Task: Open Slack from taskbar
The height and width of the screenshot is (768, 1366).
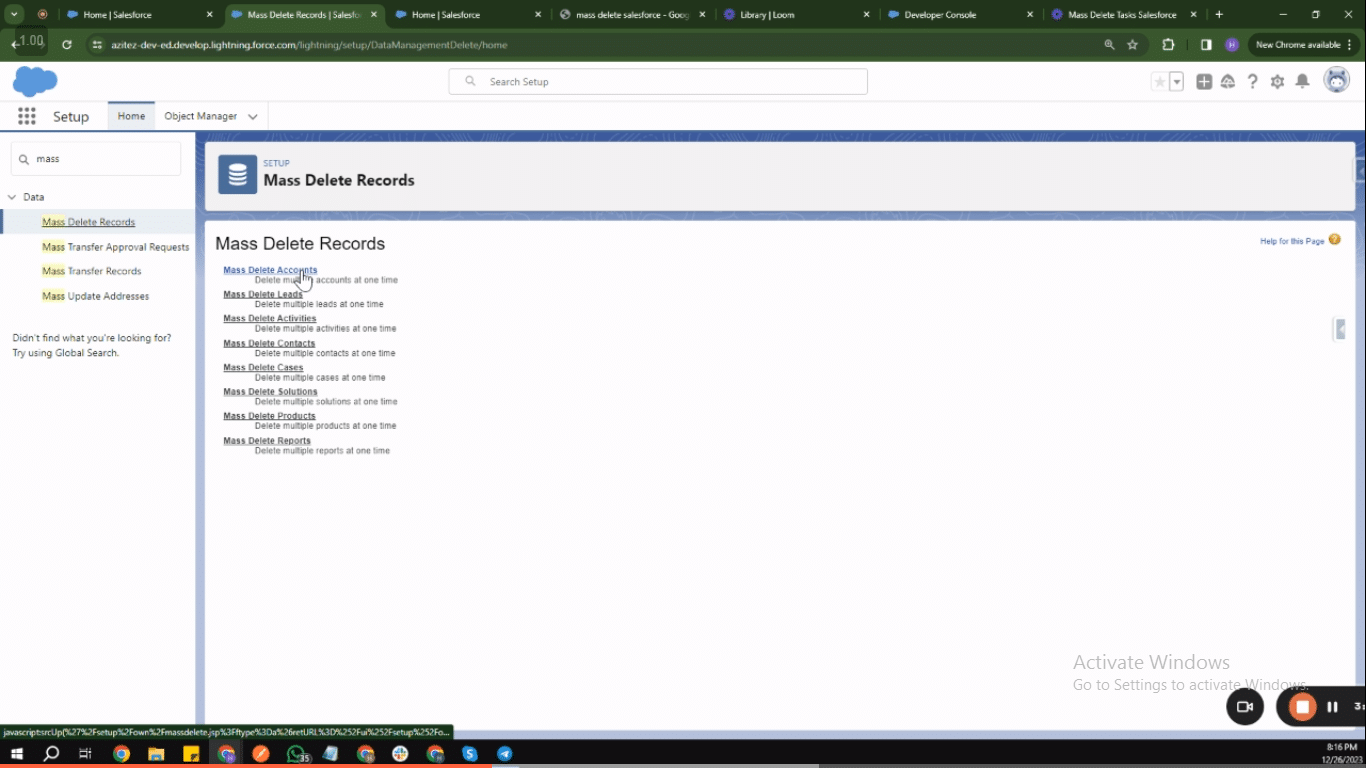Action: coord(400,754)
